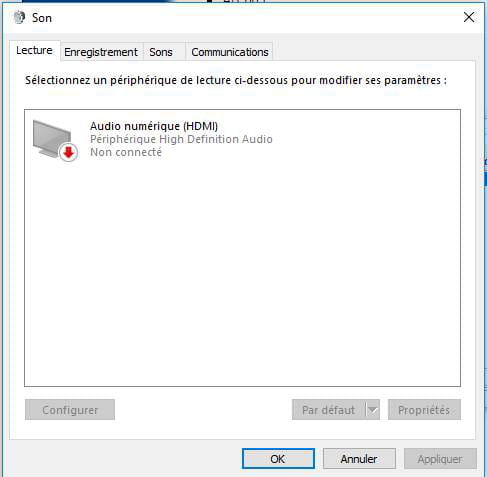The width and height of the screenshot is (487, 477).
Task: Click the Appliquer button
Action: click(x=440, y=459)
